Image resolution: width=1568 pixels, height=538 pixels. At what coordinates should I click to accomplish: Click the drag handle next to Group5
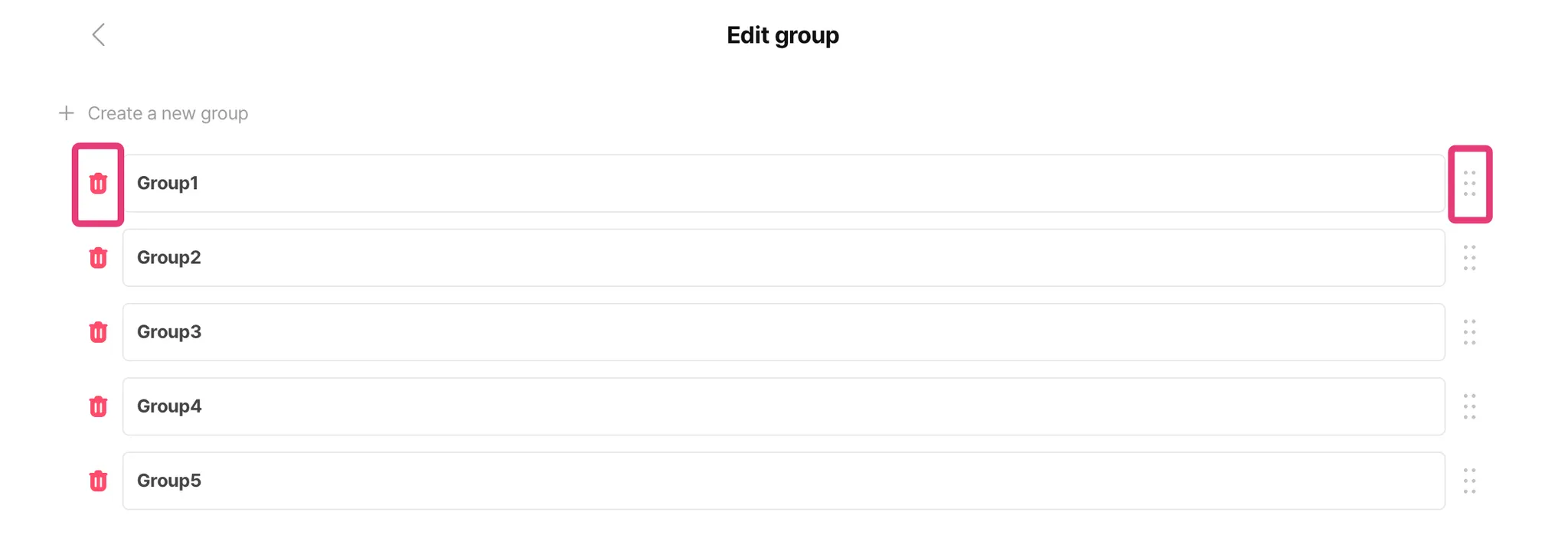pos(1469,481)
